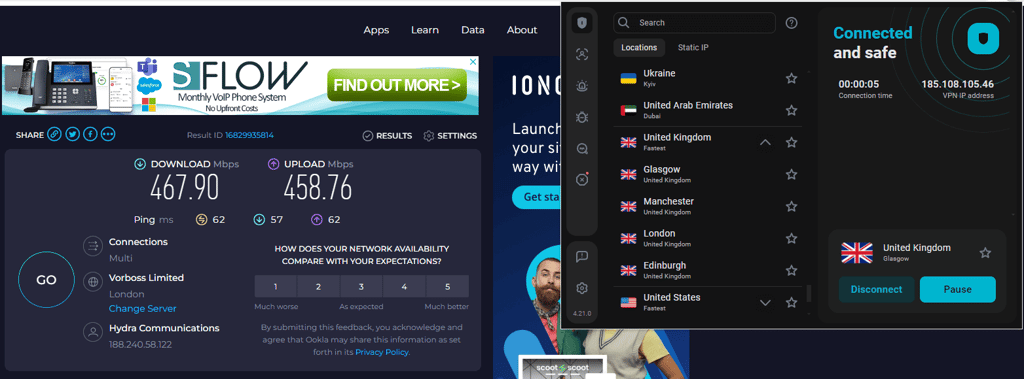
Task: Click the Search locations field
Action: [694, 23]
